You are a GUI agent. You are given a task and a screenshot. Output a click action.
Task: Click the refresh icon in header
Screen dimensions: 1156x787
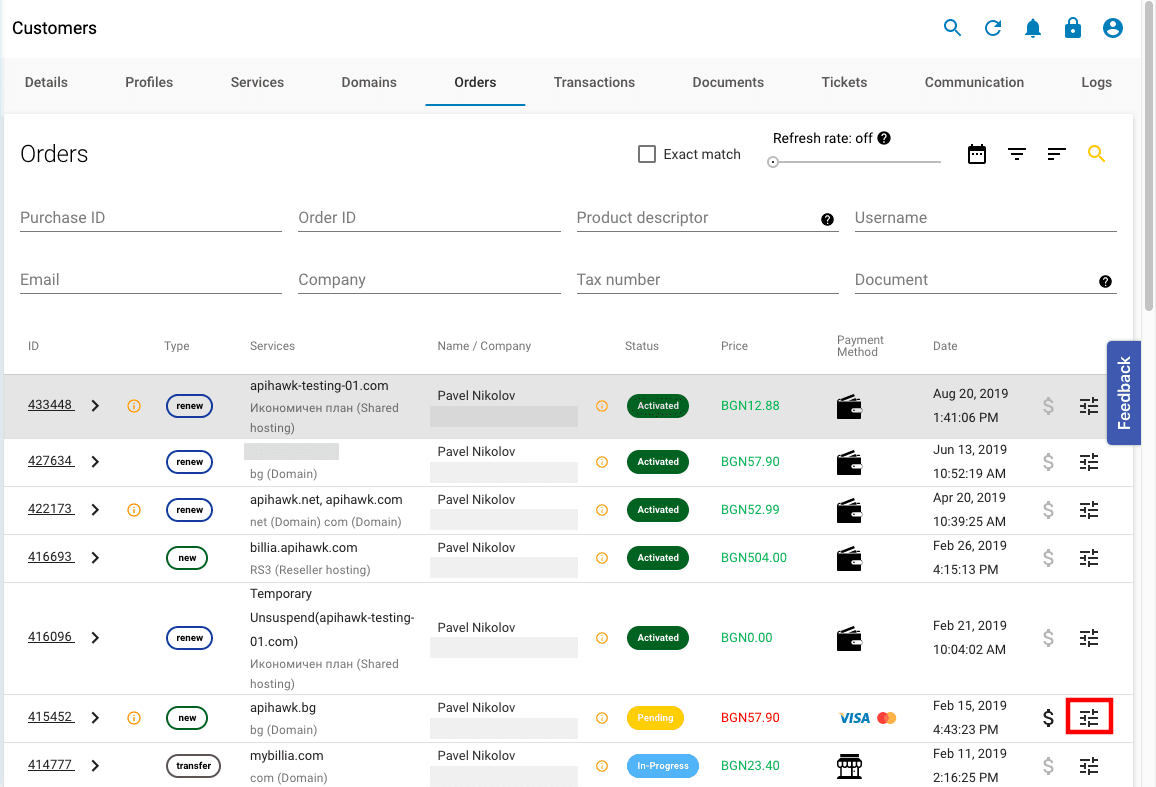[x=993, y=28]
